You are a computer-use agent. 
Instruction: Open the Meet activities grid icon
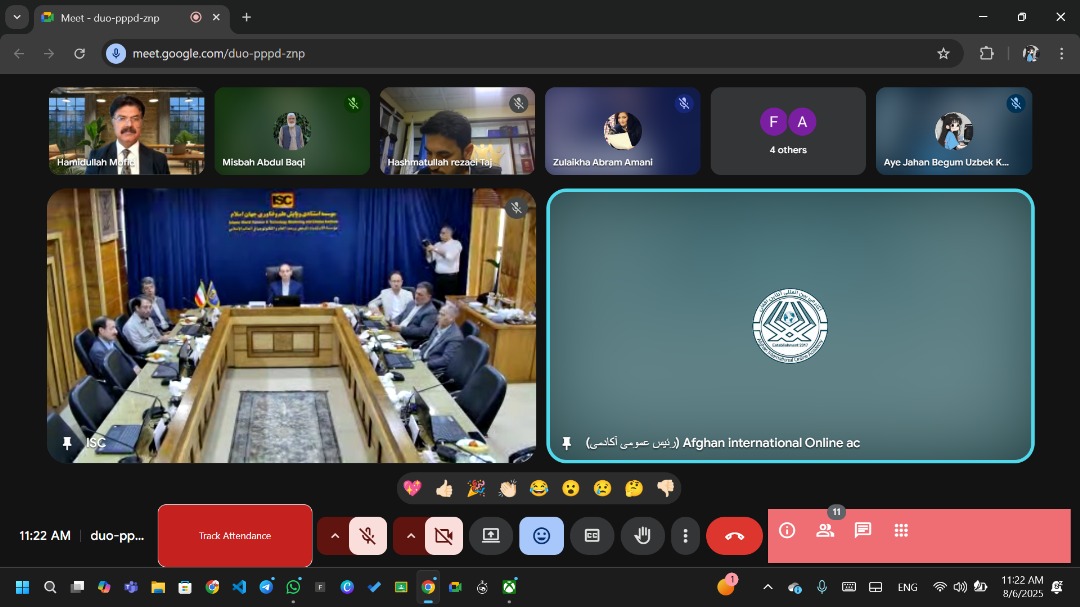(x=901, y=531)
